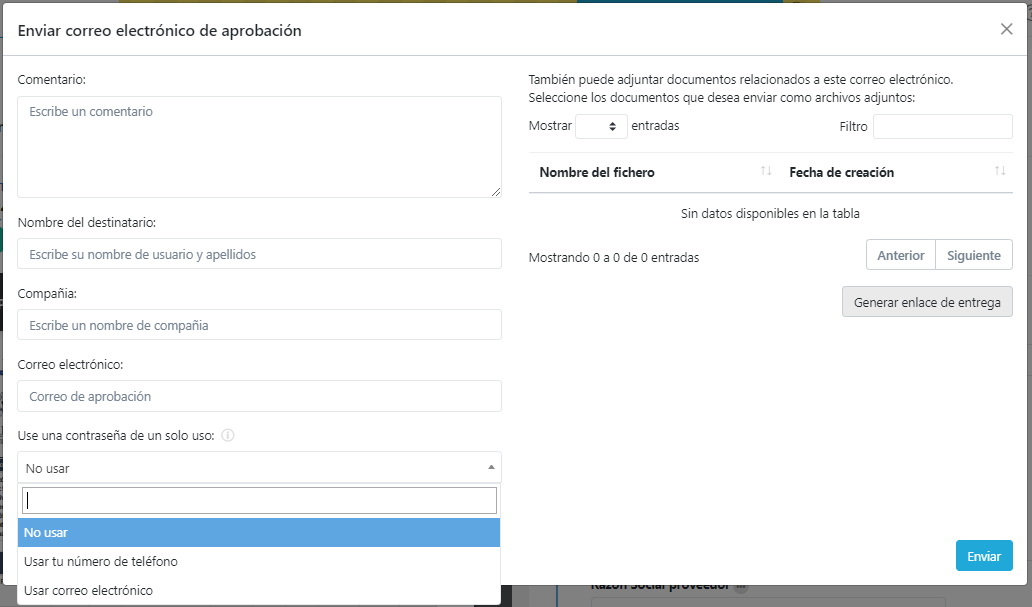Image resolution: width=1032 pixels, height=607 pixels.
Task: Click the Correo electrónico input field
Action: click(x=259, y=396)
